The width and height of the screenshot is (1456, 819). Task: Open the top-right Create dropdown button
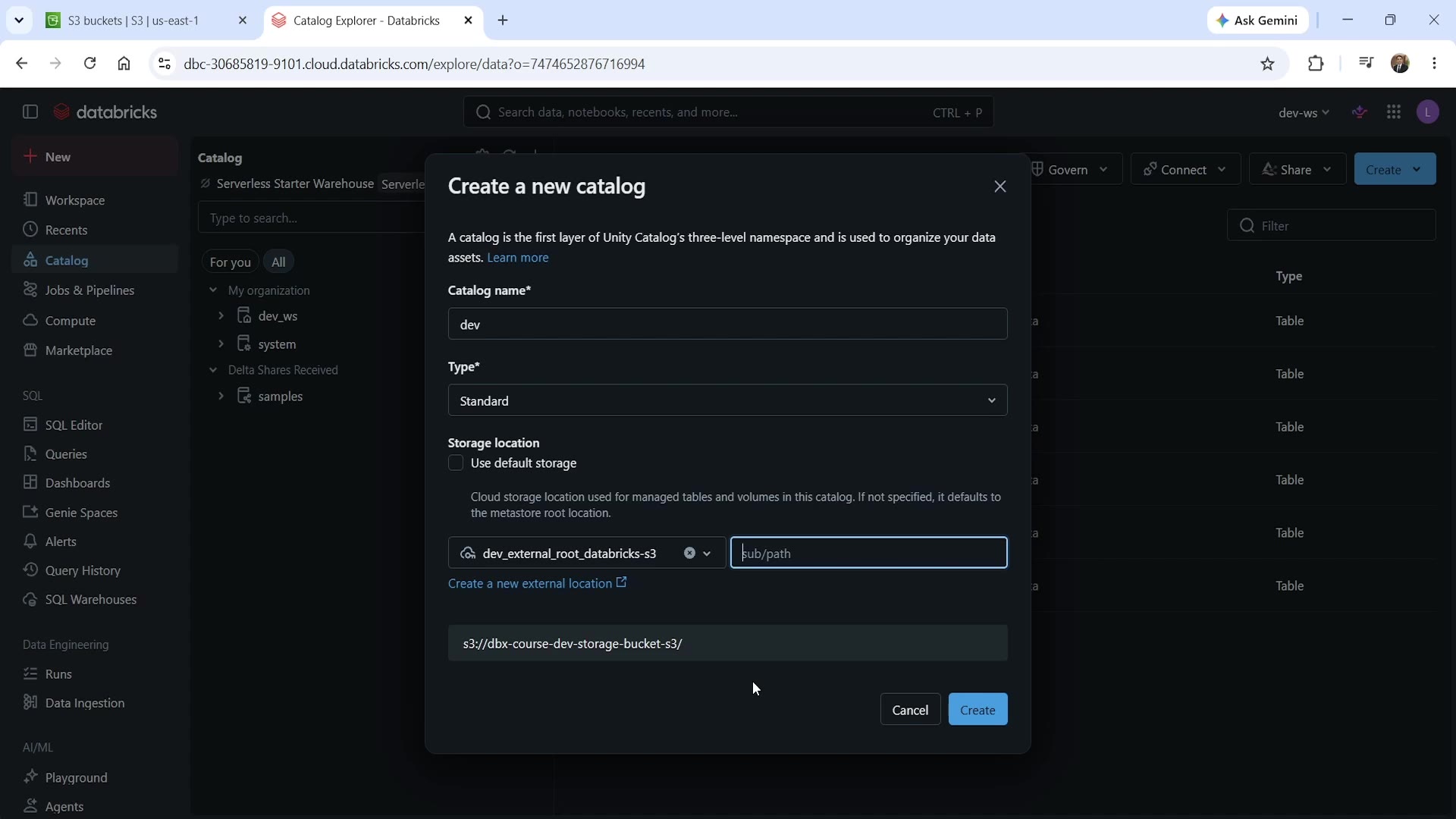click(1395, 169)
